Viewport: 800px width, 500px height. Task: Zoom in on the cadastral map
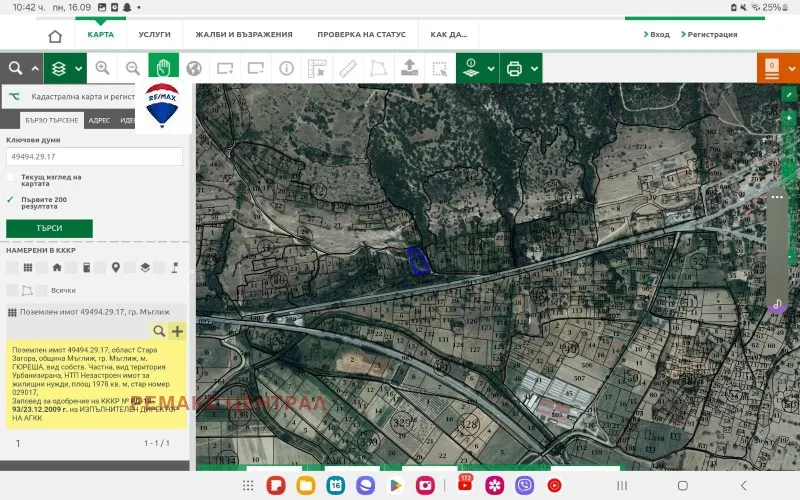(x=102, y=69)
